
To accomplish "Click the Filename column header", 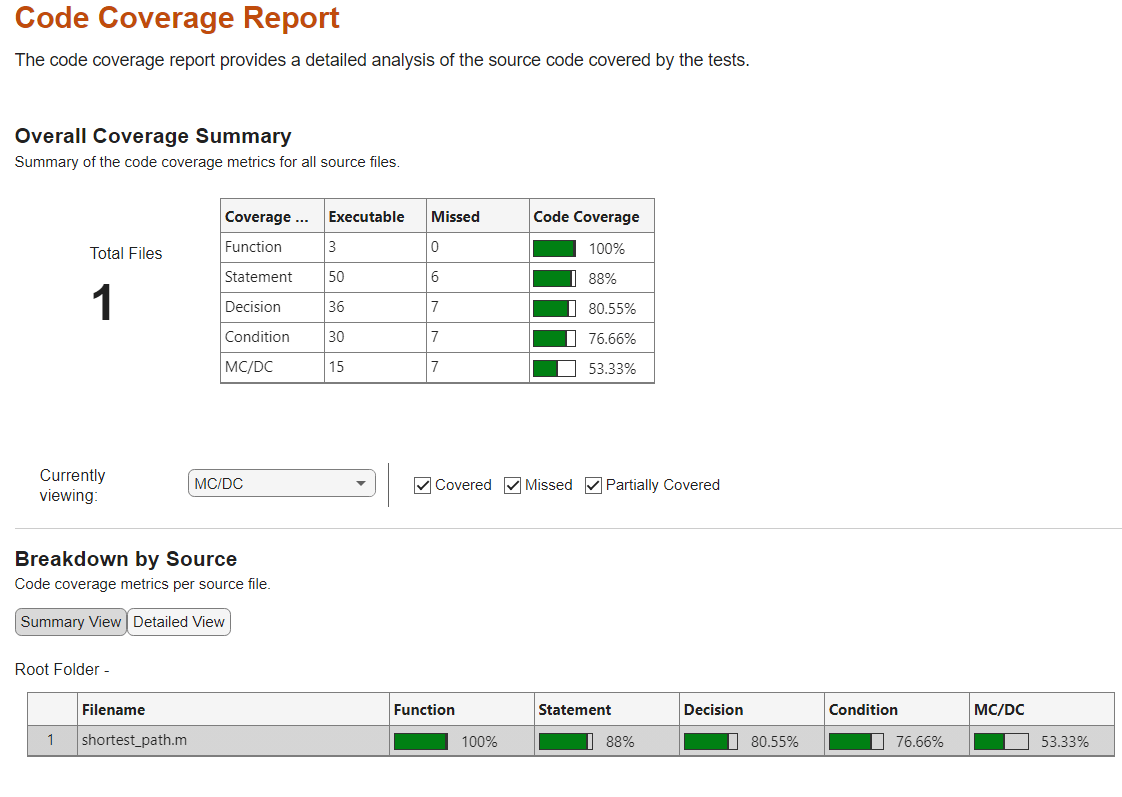I will coord(114,710).
